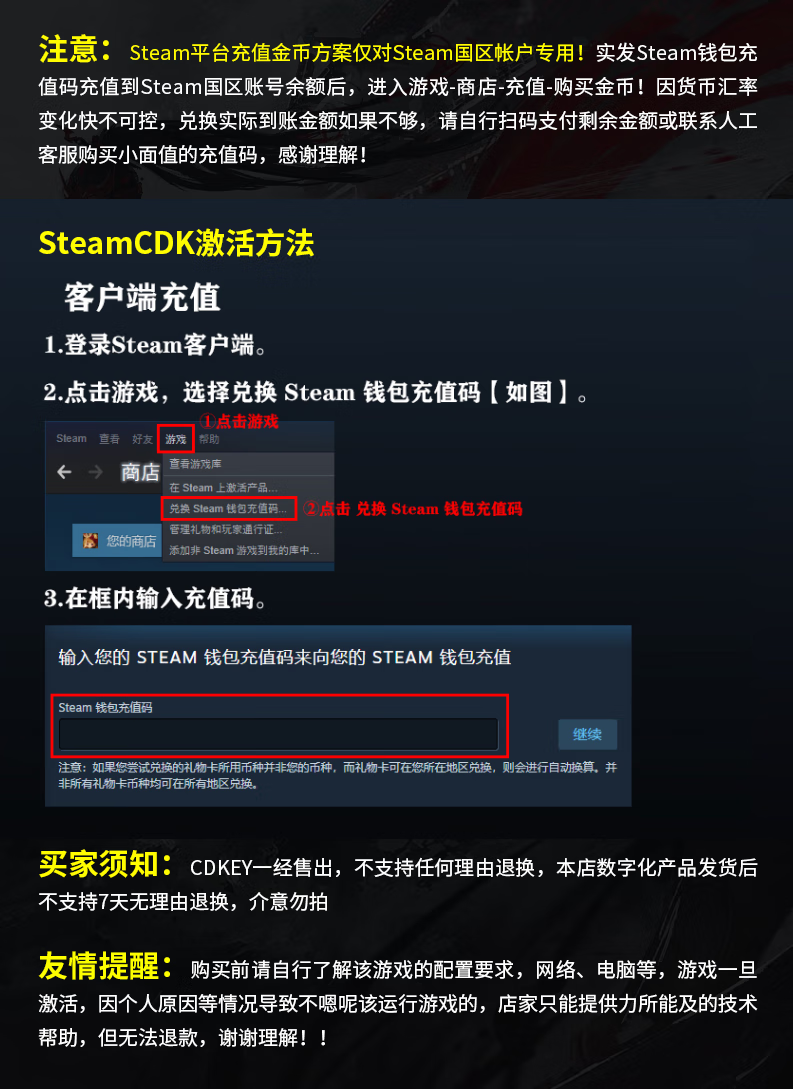This screenshot has height=1089, width=793.
Task: Open the 好友 menu item
Action: 142,439
